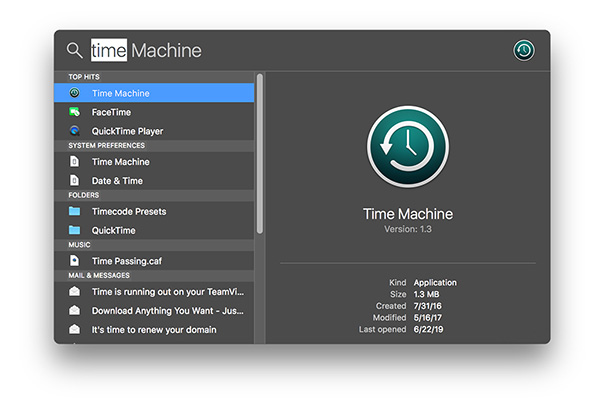This screenshot has width=600, height=400.
Task: Click the "Version: 1.3" text
Action: 408,229
